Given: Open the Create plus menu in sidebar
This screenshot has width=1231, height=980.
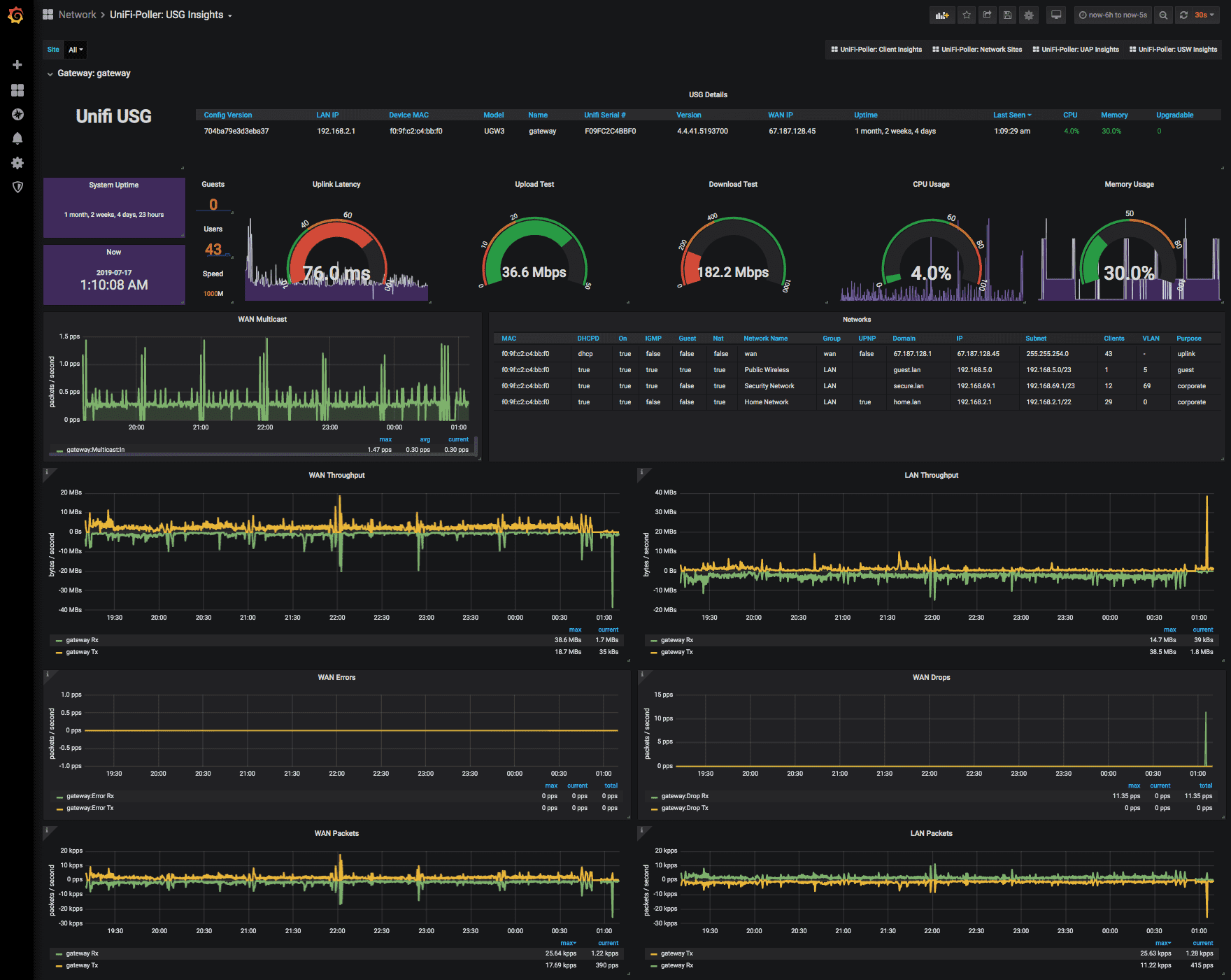Looking at the screenshot, I should (x=17, y=65).
